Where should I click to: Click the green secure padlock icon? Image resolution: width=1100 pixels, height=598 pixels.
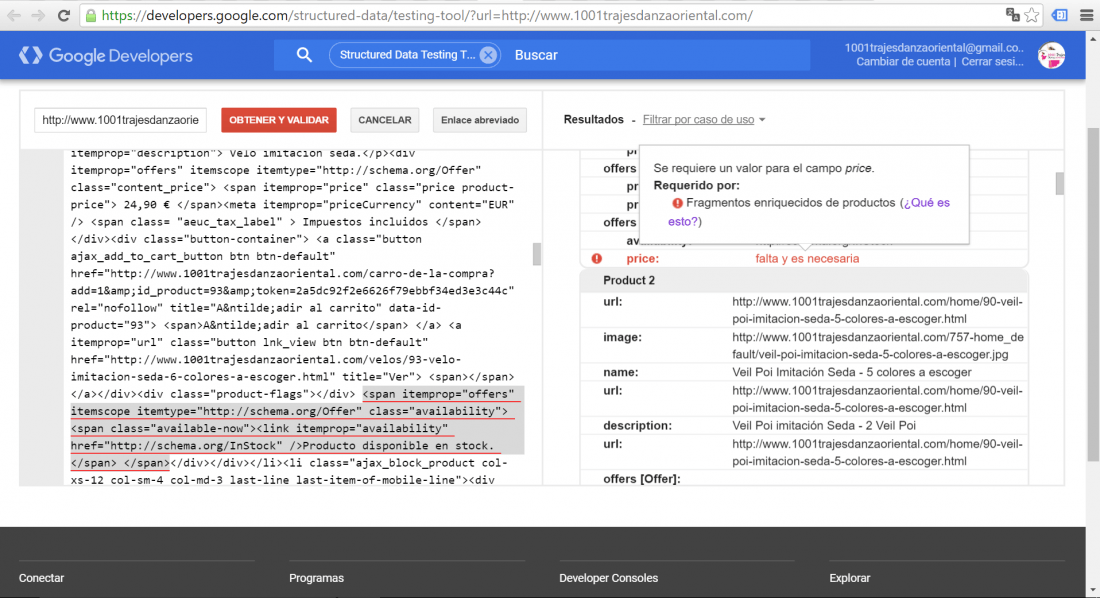coord(90,15)
